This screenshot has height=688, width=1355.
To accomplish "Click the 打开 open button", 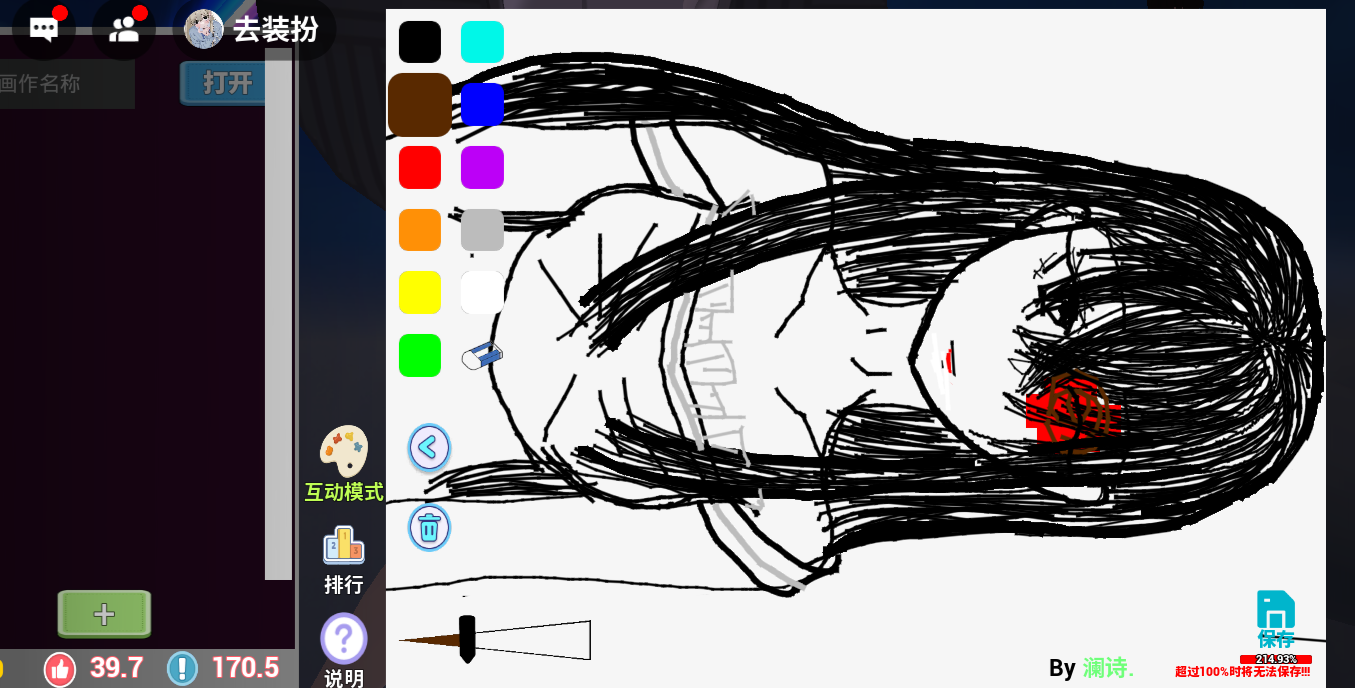I will click(227, 83).
